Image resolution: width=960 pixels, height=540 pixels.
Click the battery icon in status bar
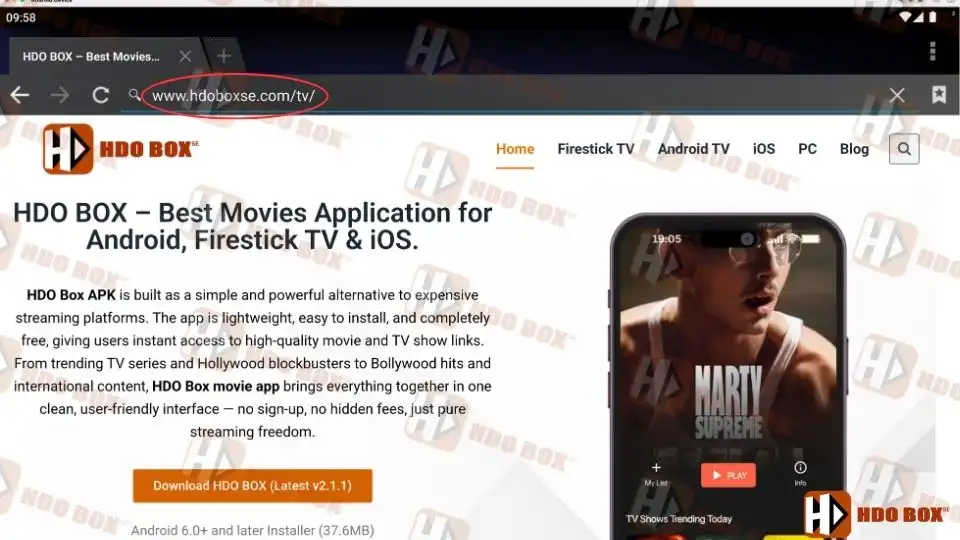(x=932, y=17)
